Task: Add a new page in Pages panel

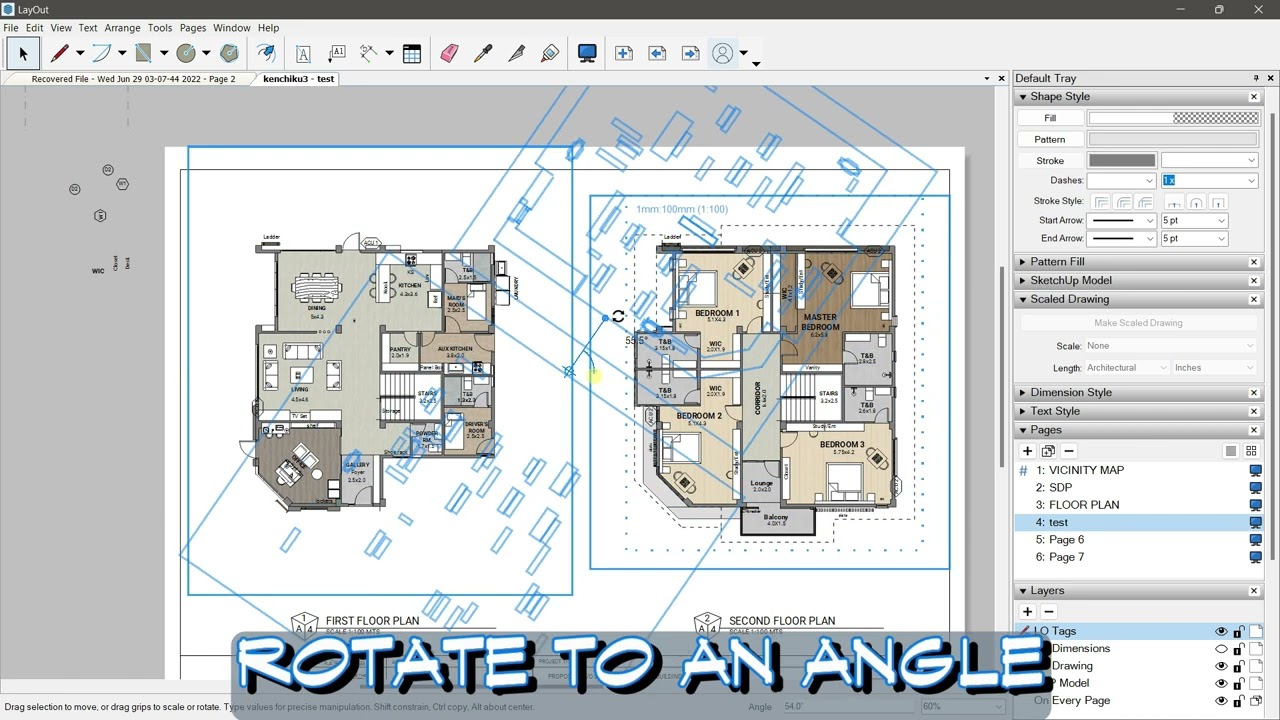Action: 1027,451
